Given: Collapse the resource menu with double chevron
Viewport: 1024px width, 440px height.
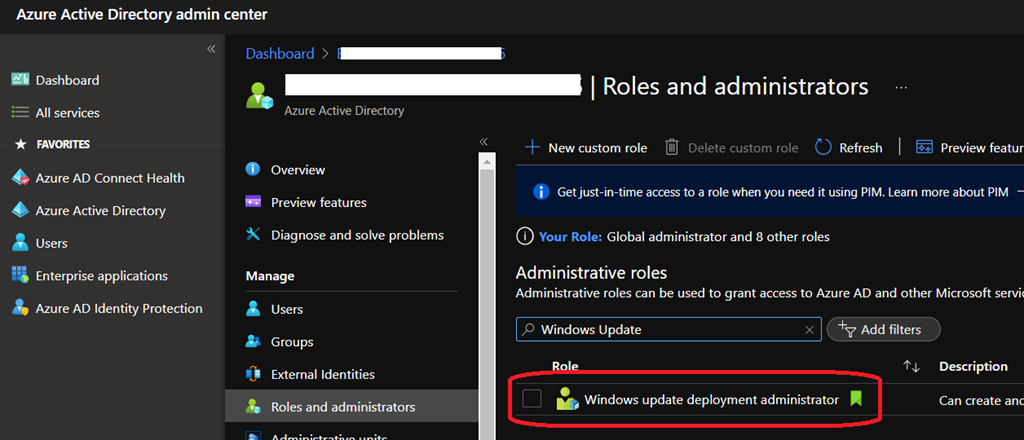Looking at the screenshot, I should point(483,142).
